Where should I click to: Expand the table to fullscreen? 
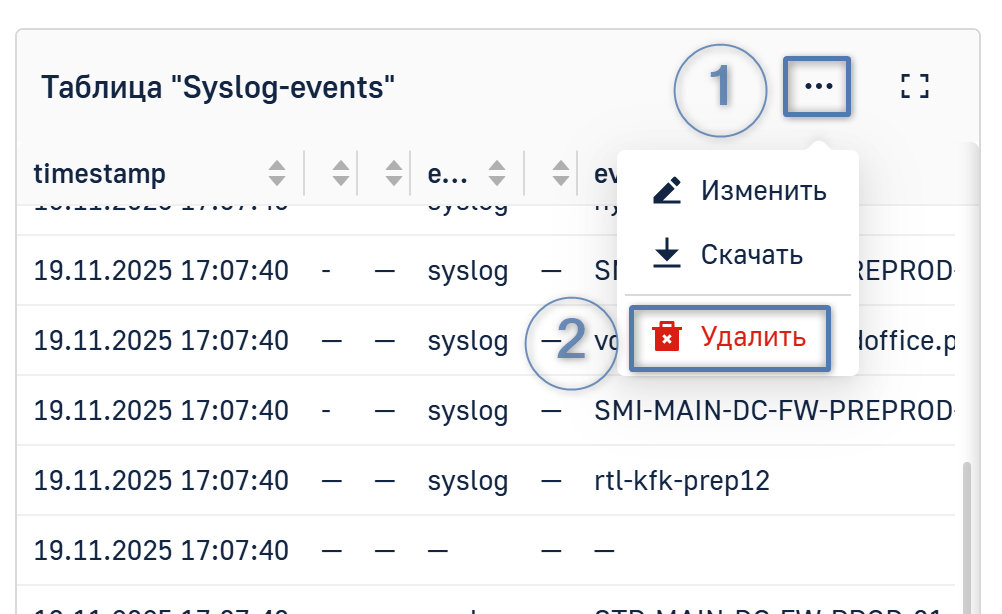(x=914, y=86)
